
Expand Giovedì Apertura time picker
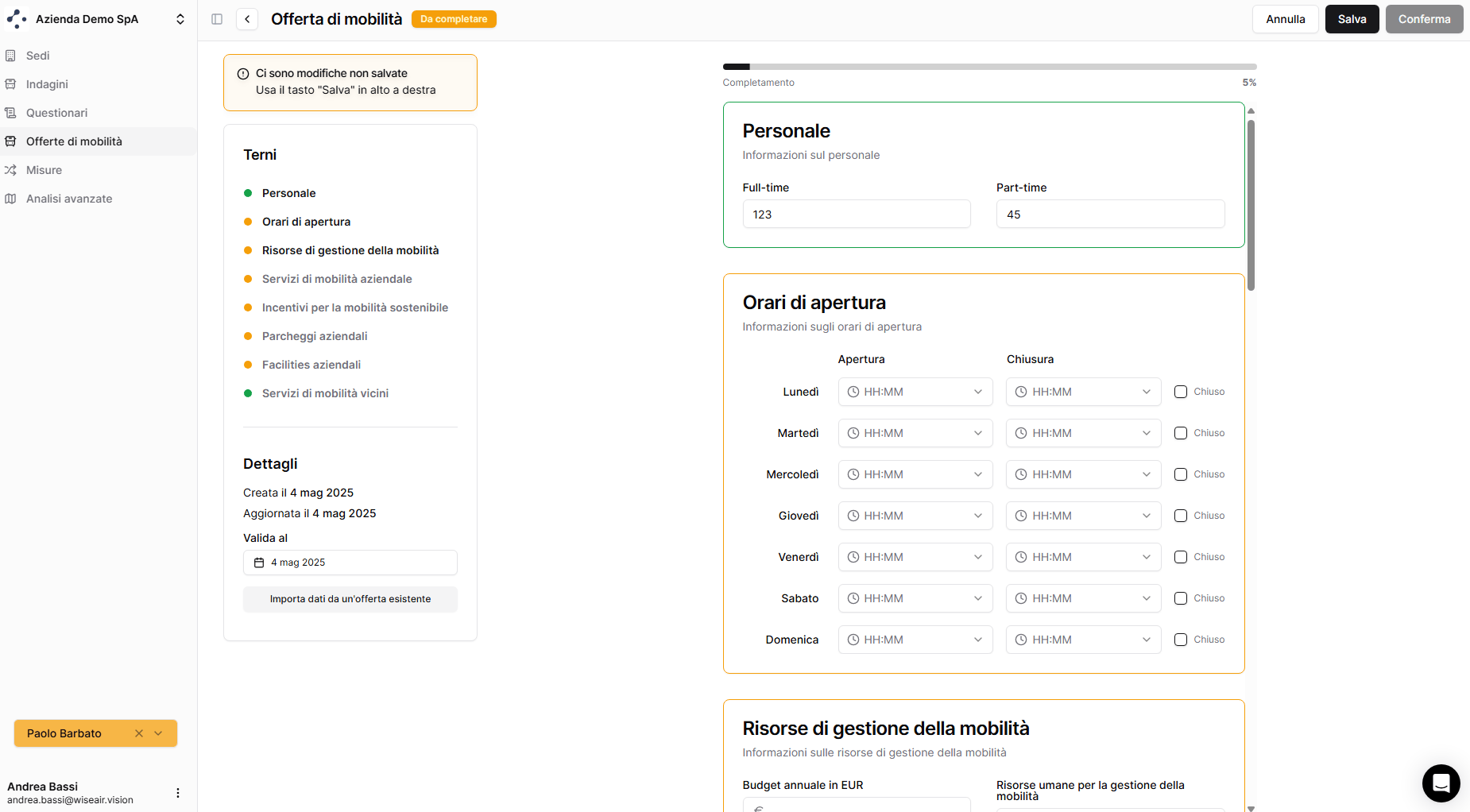(915, 516)
